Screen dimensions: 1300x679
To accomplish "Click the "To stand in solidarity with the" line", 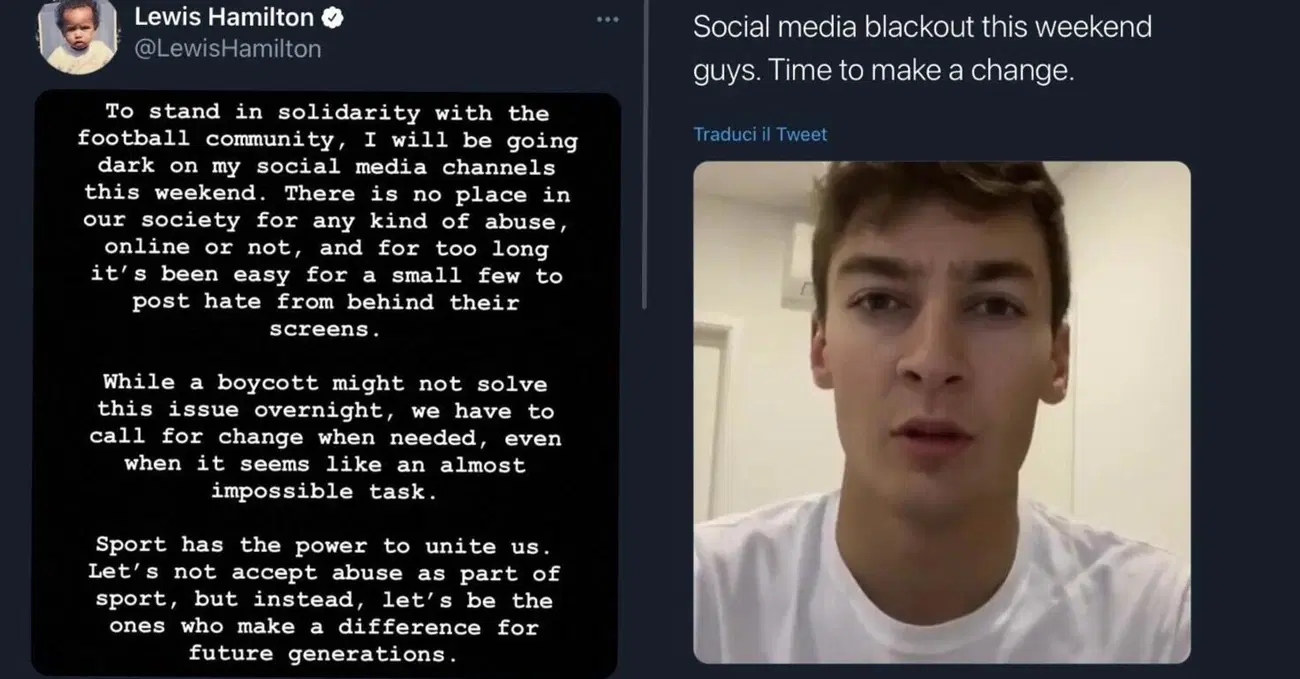I will tap(326, 113).
